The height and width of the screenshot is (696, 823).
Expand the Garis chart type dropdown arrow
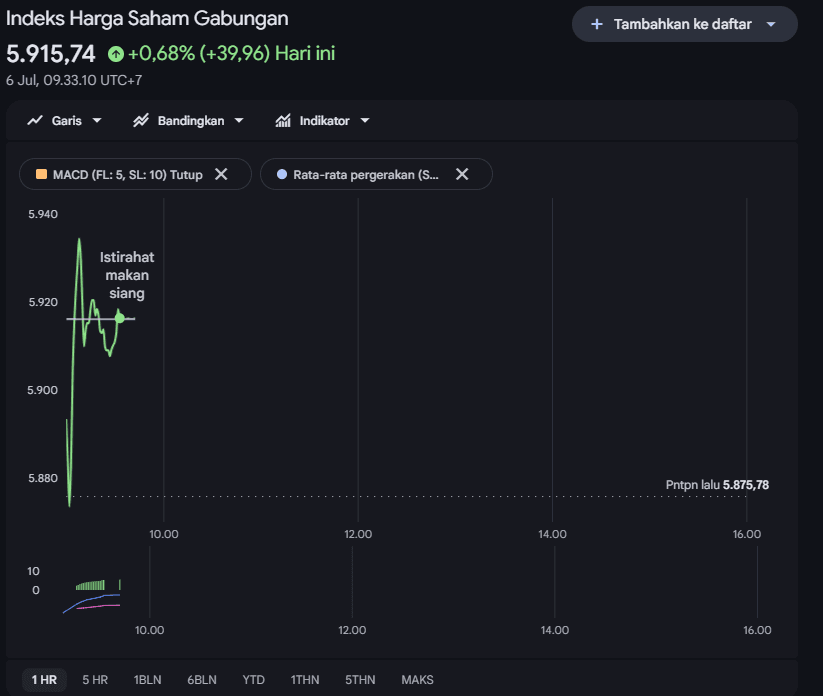point(97,121)
